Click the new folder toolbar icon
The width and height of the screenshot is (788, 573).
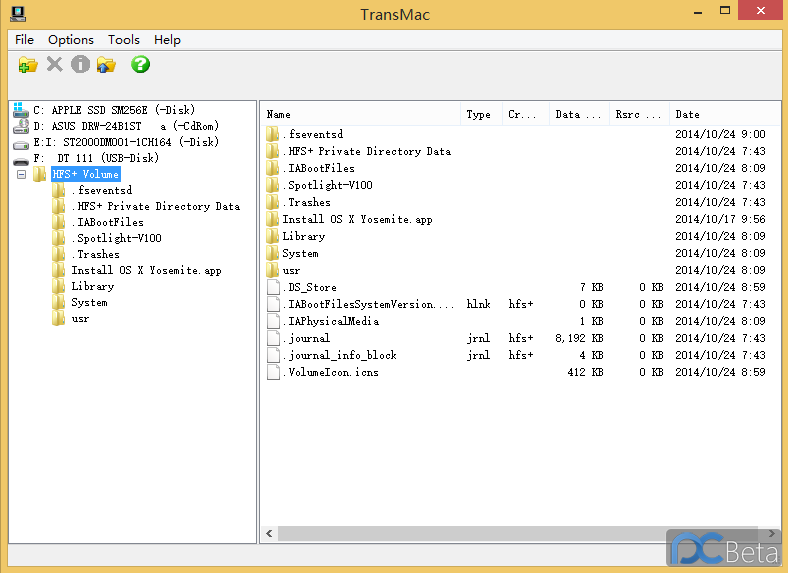pyautogui.click(x=28, y=65)
